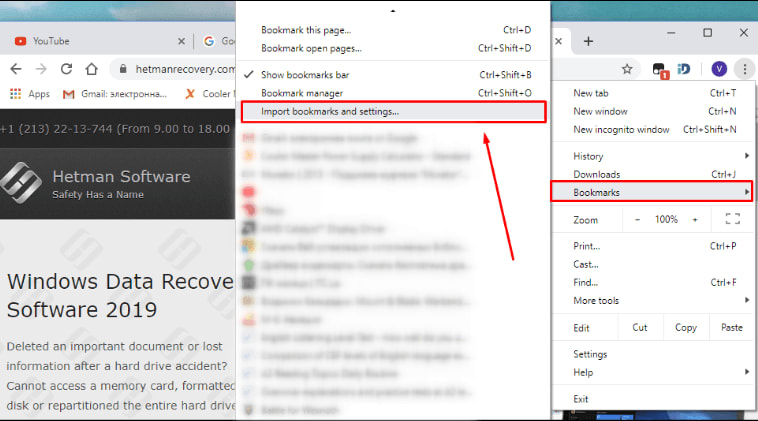Decrease zoom with minus button

click(x=637, y=220)
